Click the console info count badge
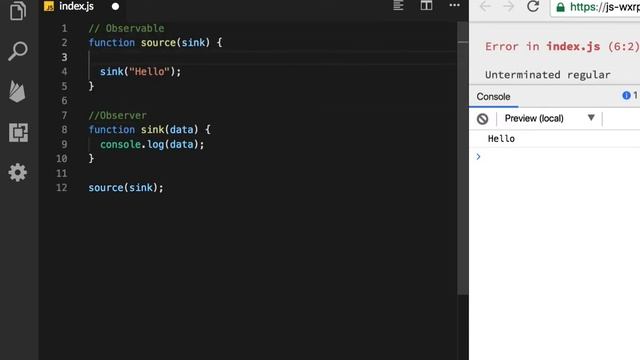This screenshot has width=640, height=360. (629, 96)
